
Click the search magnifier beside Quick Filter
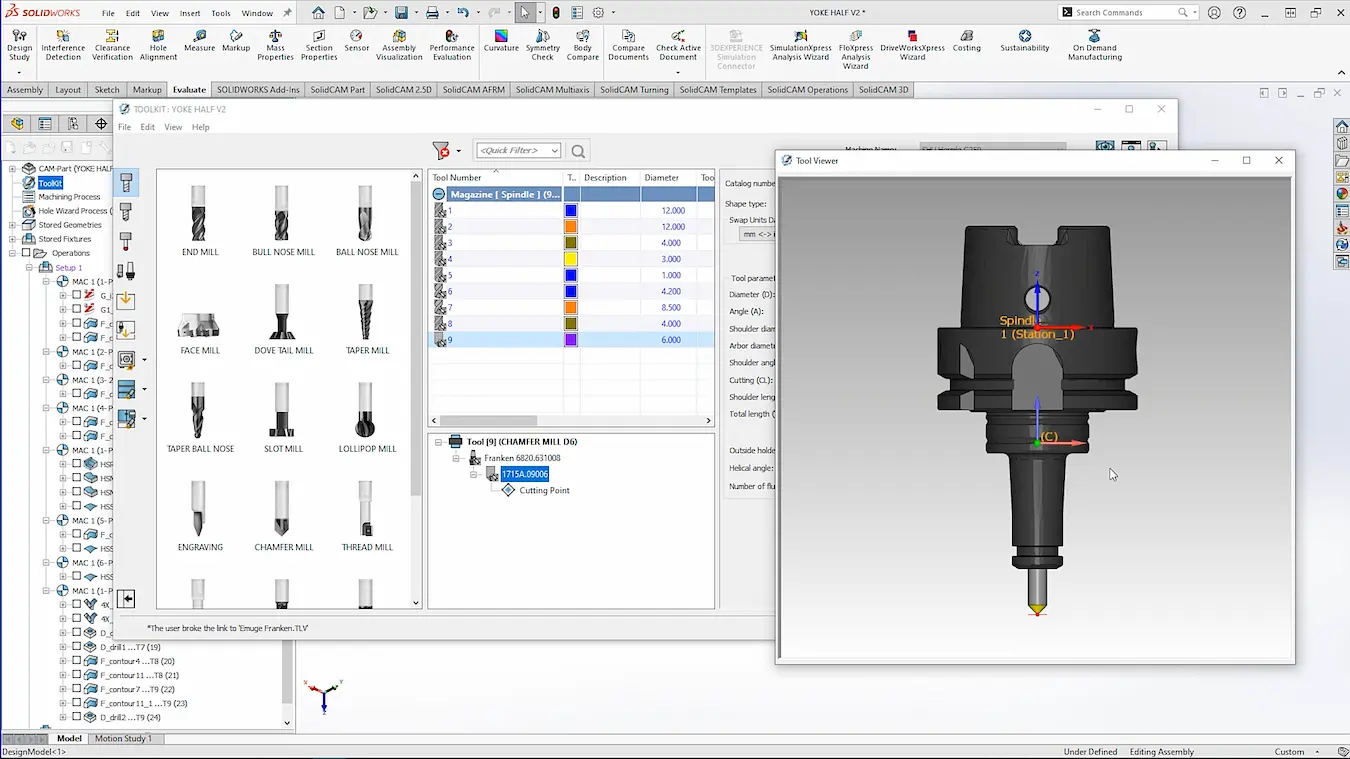point(577,150)
